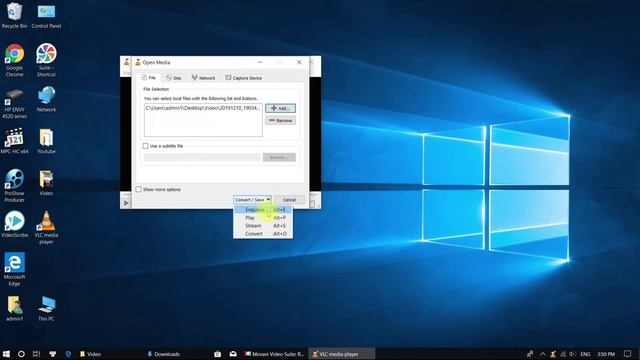Switch to the File tab
Image resolution: width=640 pixels, height=360 pixels.
[x=149, y=78]
